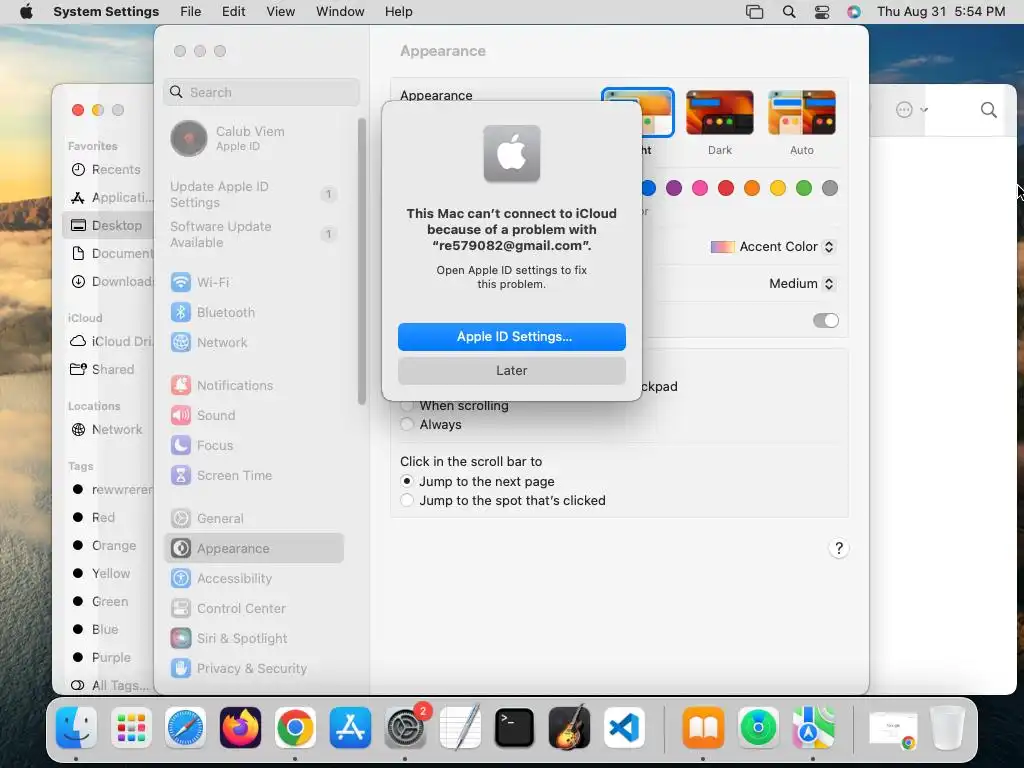Viewport: 1024px width, 768px height.
Task: Choose graphite accent color
Action: coord(830,188)
